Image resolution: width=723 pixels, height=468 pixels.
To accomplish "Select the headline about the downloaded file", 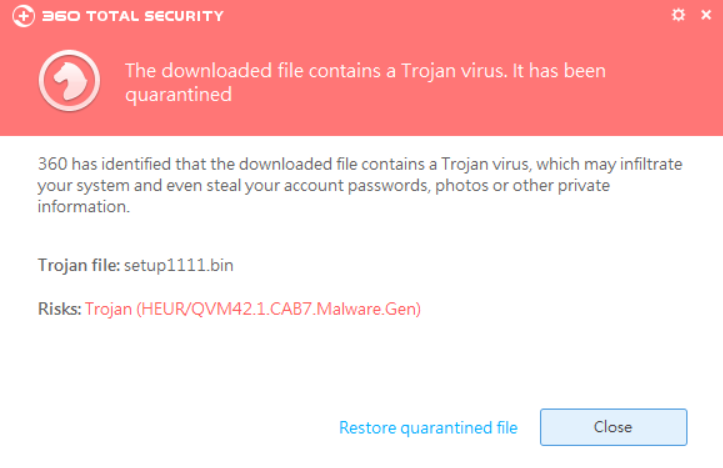I will point(365,83).
